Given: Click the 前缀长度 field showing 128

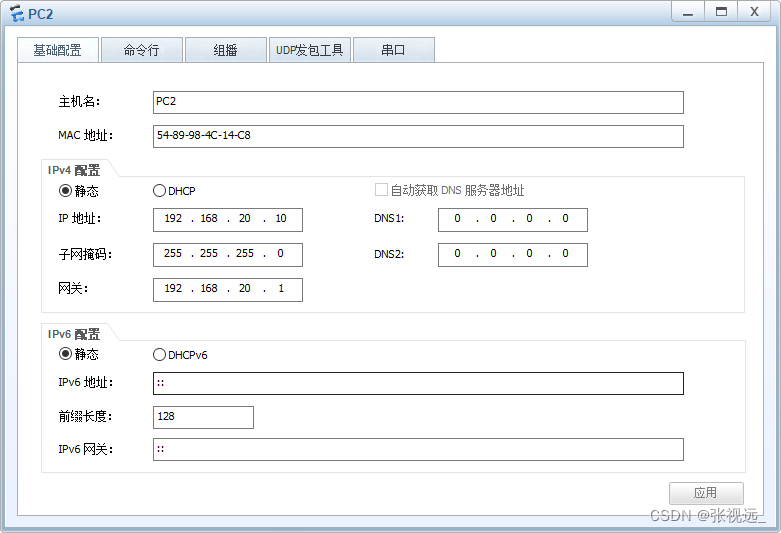Looking at the screenshot, I should coord(203,417).
